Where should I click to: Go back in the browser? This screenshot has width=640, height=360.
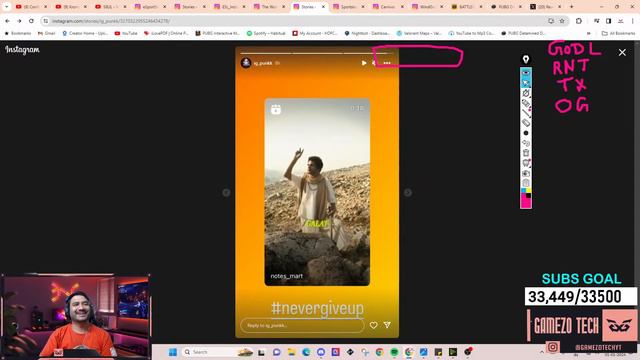point(7,21)
